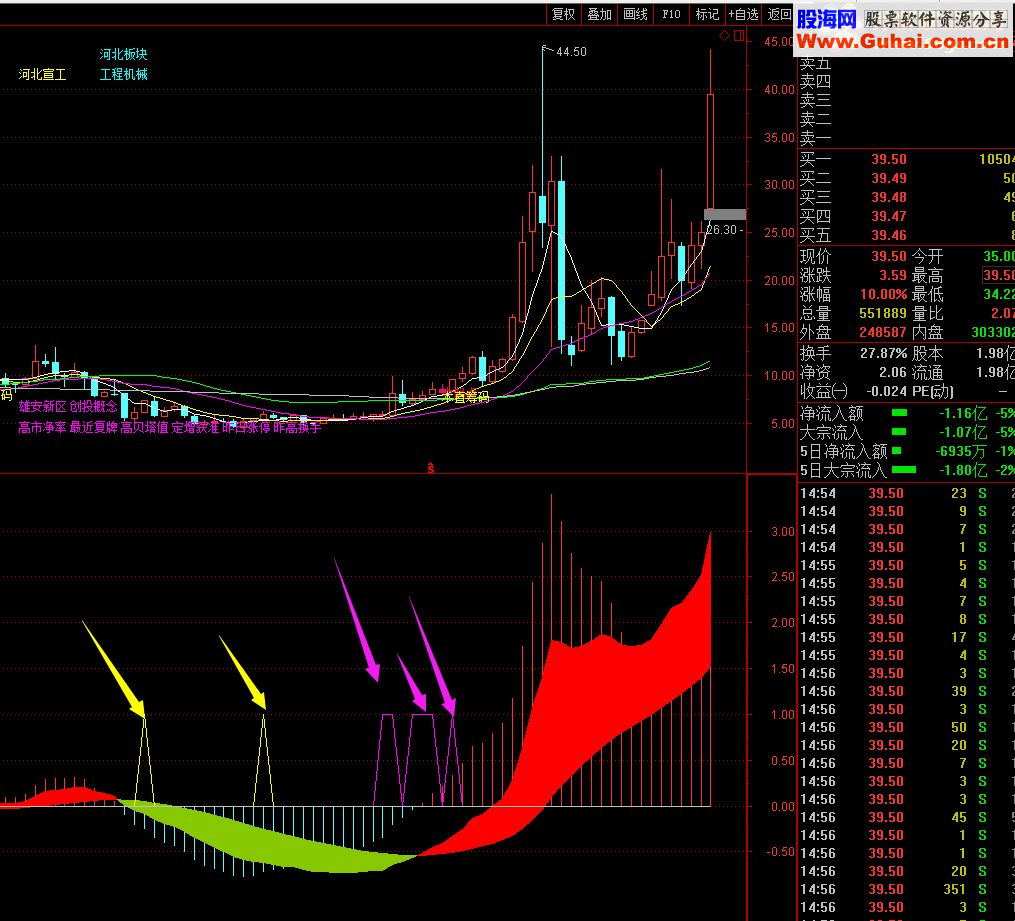Click the 标记 mark button
The width and height of the screenshot is (1015, 921).
click(x=707, y=14)
